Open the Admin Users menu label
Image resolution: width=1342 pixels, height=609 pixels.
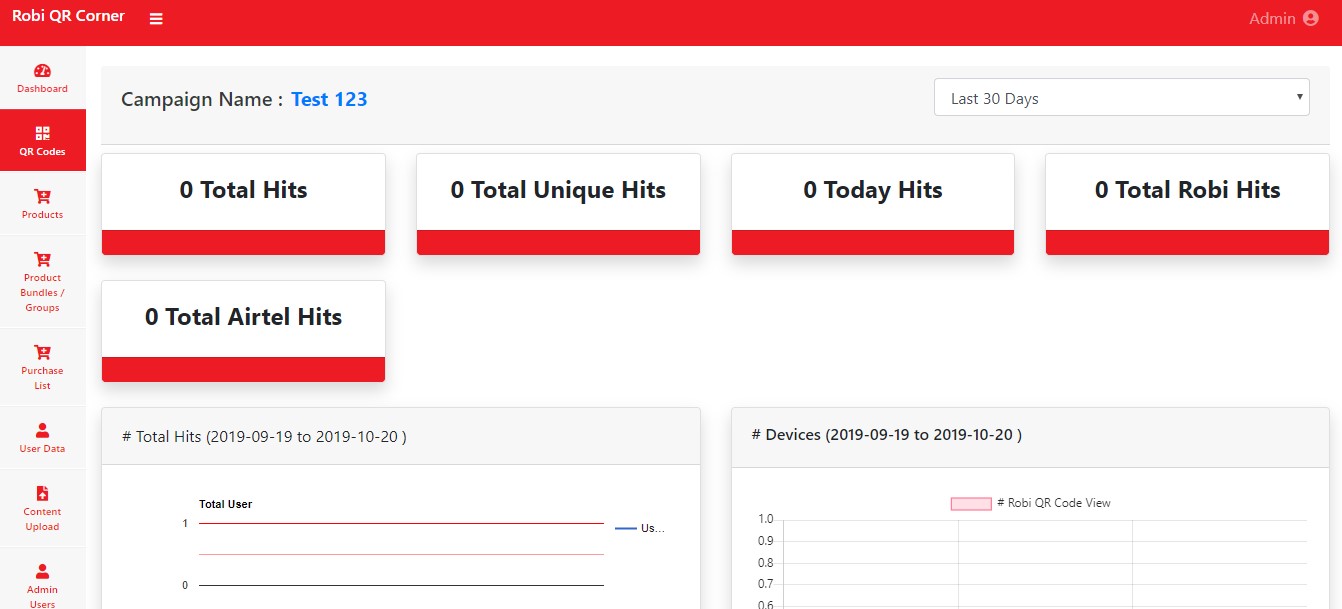click(42, 597)
